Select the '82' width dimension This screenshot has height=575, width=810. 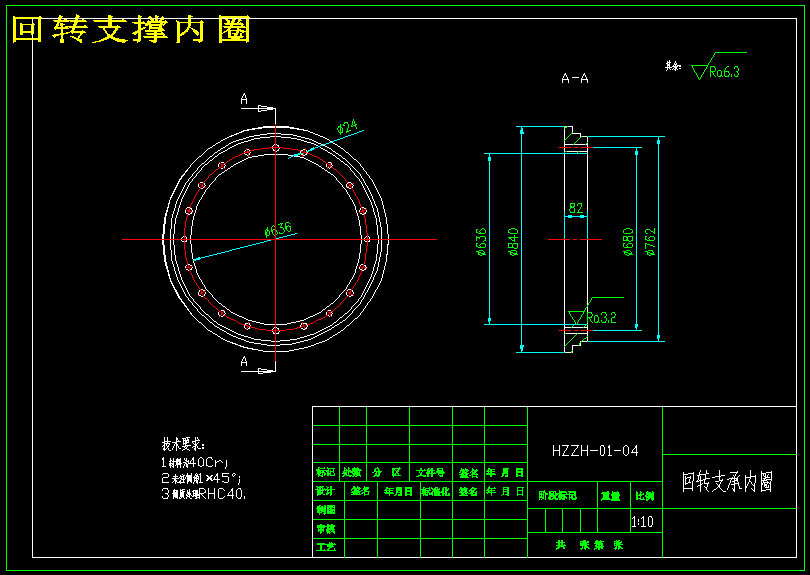tap(575, 208)
